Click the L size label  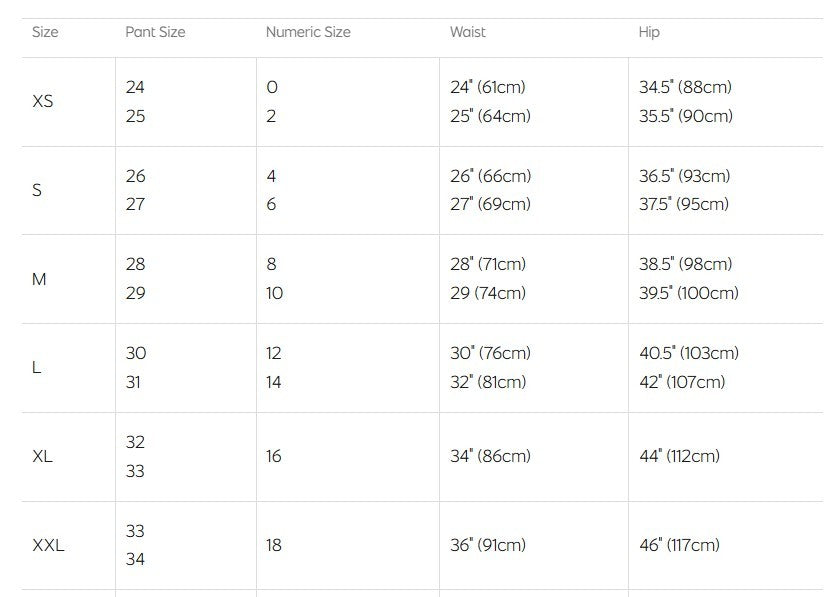click(36, 367)
